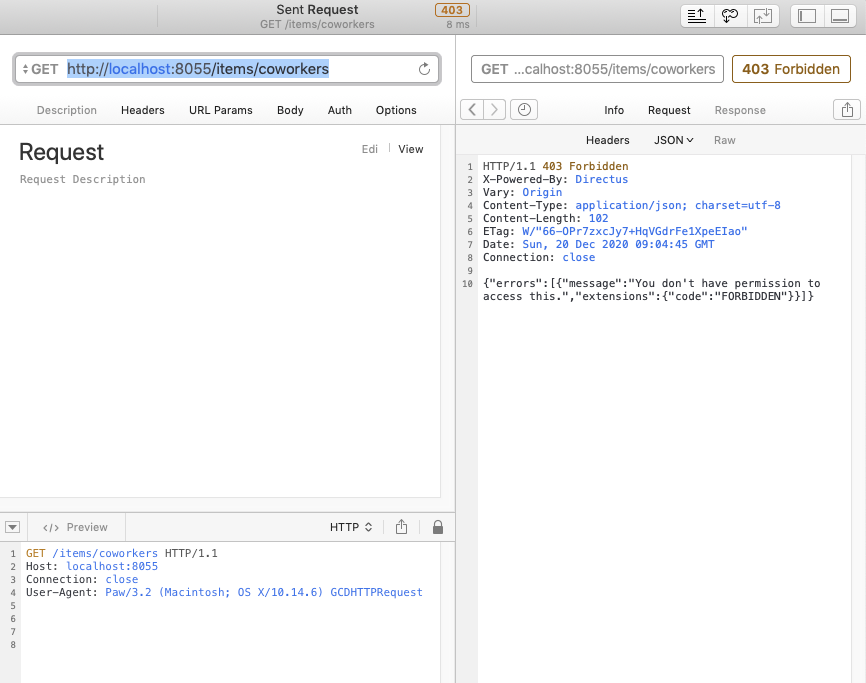Viewport: 866px width, 683px height.
Task: Select the Request tab in response pane
Action: tap(669, 110)
